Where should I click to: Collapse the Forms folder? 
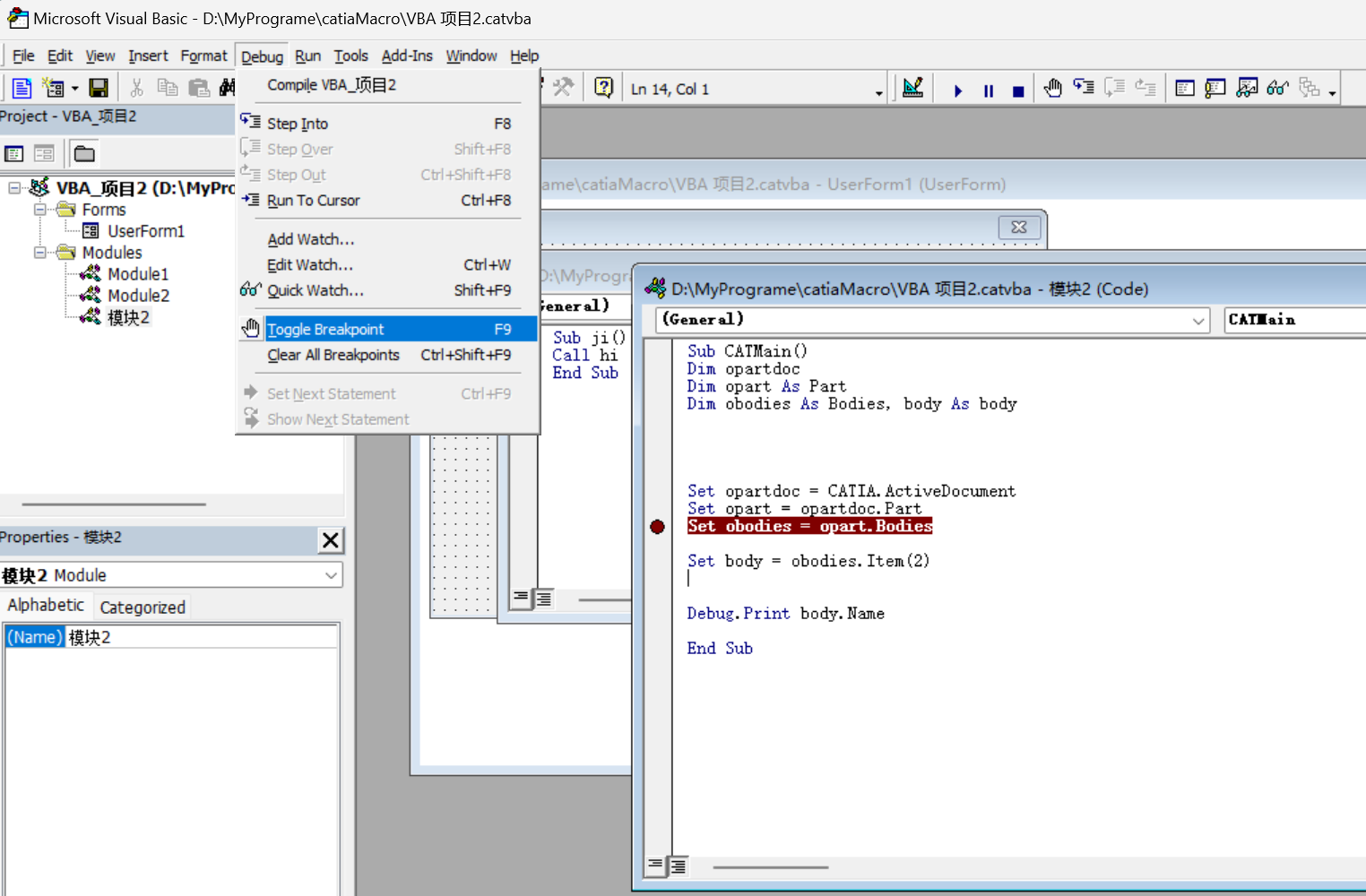pos(39,209)
